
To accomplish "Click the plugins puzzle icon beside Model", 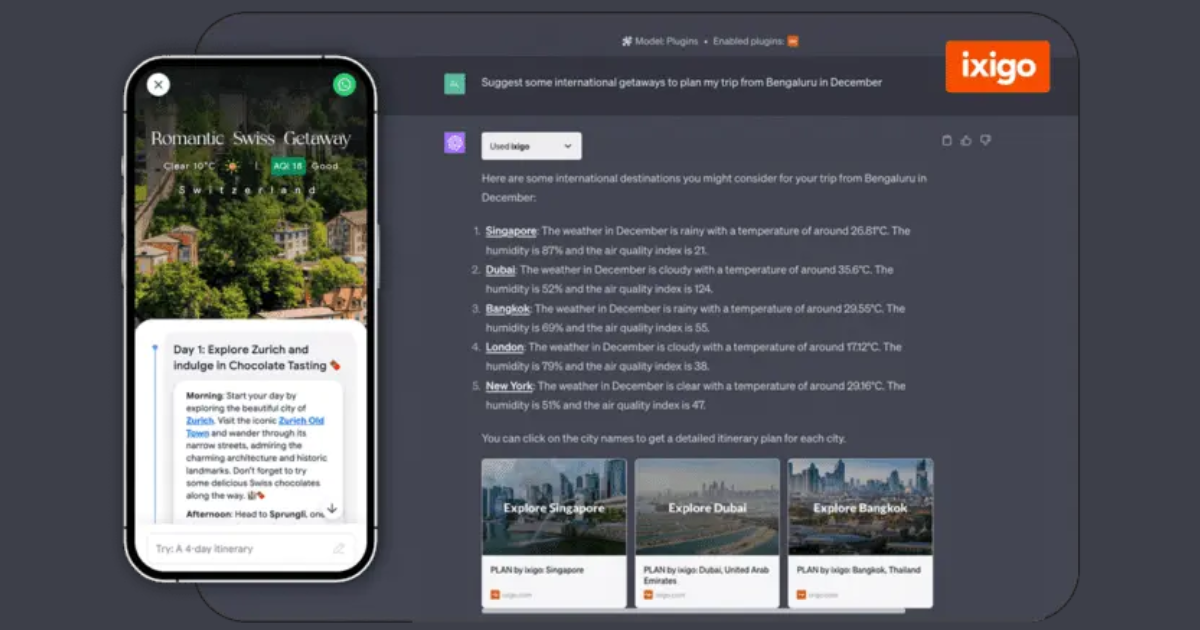I will (x=626, y=42).
